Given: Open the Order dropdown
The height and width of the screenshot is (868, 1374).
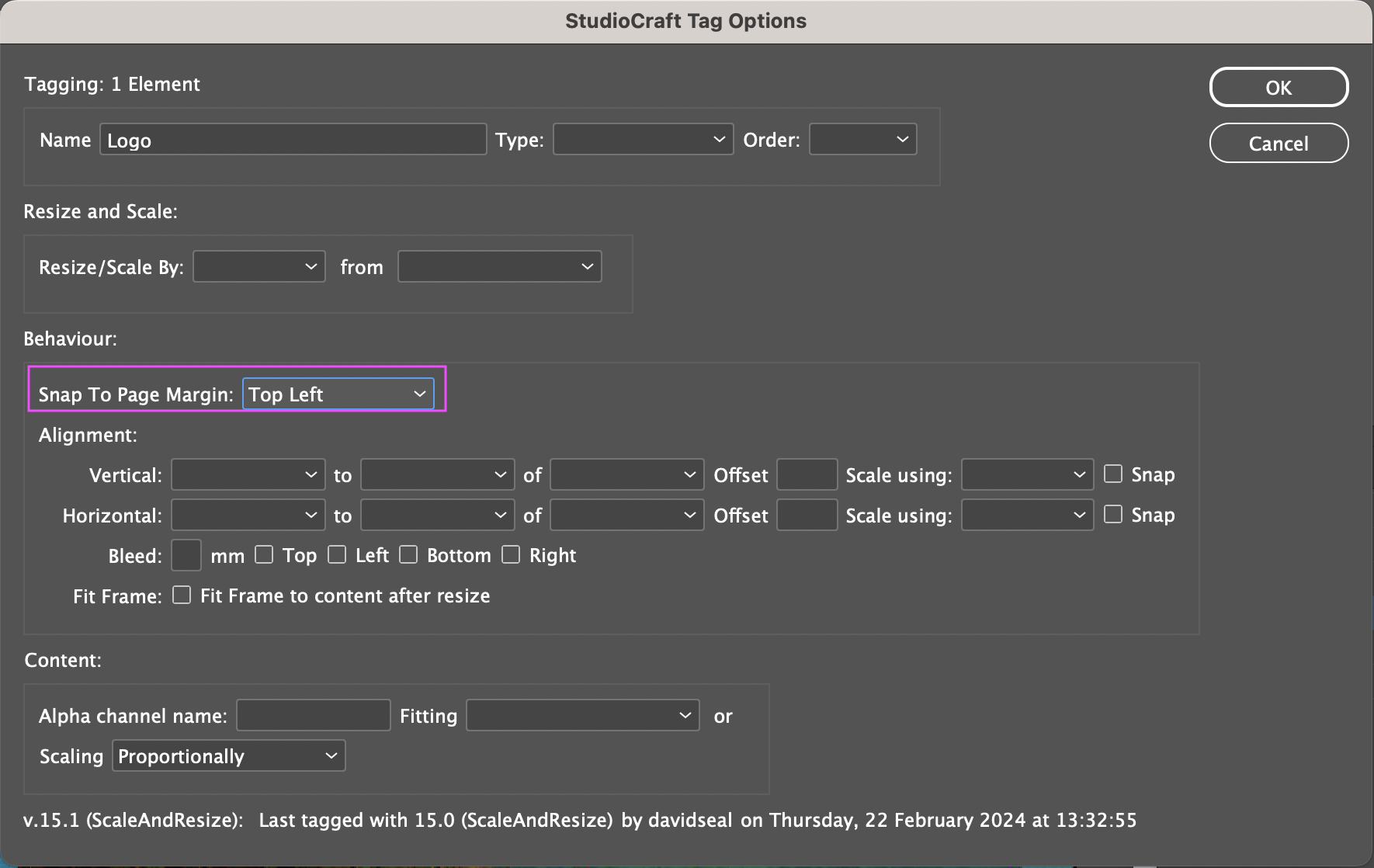Looking at the screenshot, I should (862, 140).
